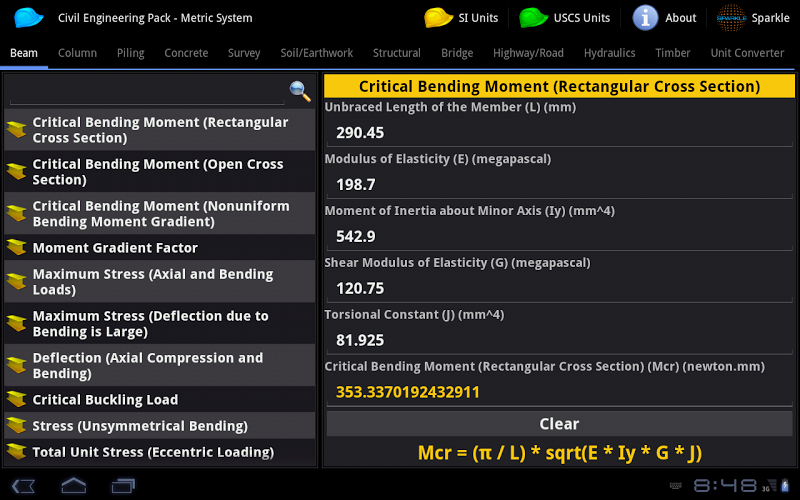Edit the Unbraced Length field 290.45
Viewport: 800px width, 500px height.
click(x=559, y=133)
